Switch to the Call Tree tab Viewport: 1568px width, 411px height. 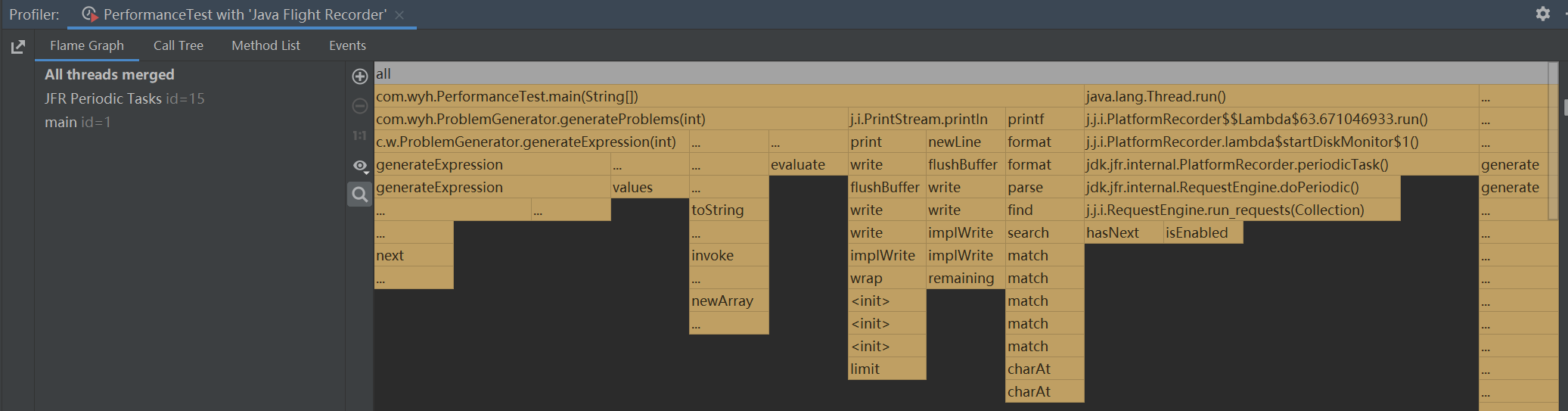pos(179,45)
